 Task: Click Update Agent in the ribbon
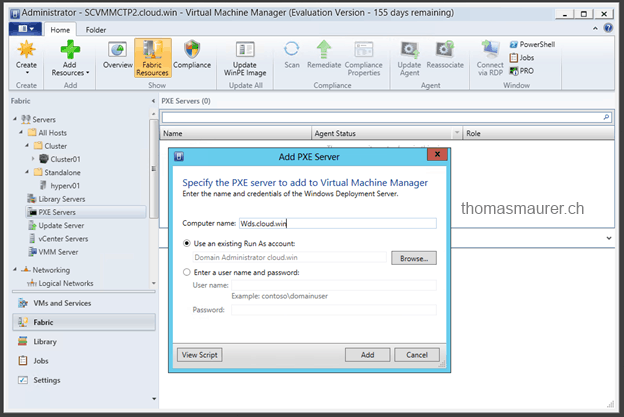pyautogui.click(x=409, y=58)
